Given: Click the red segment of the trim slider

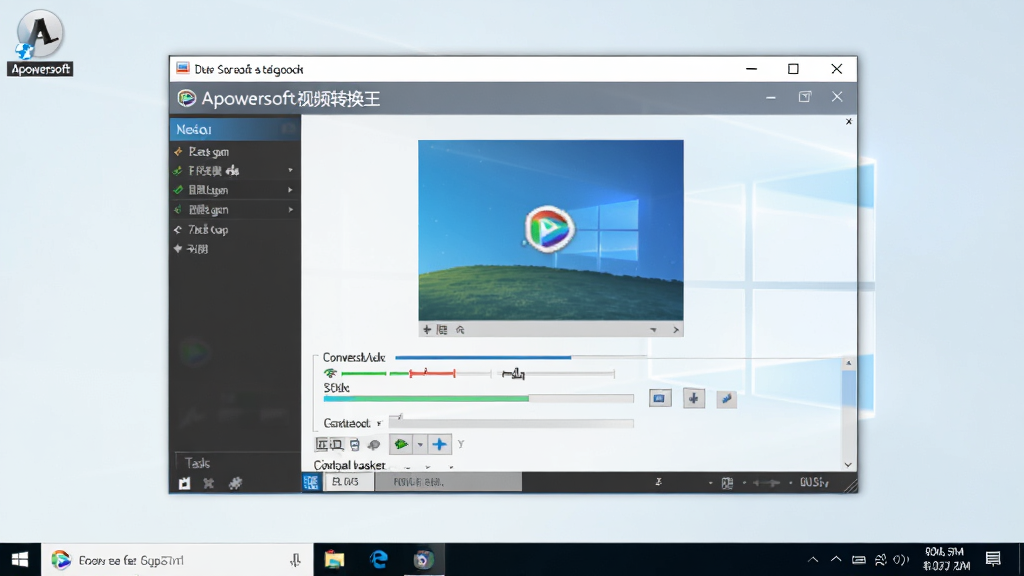Looking at the screenshot, I should pyautogui.click(x=432, y=373).
